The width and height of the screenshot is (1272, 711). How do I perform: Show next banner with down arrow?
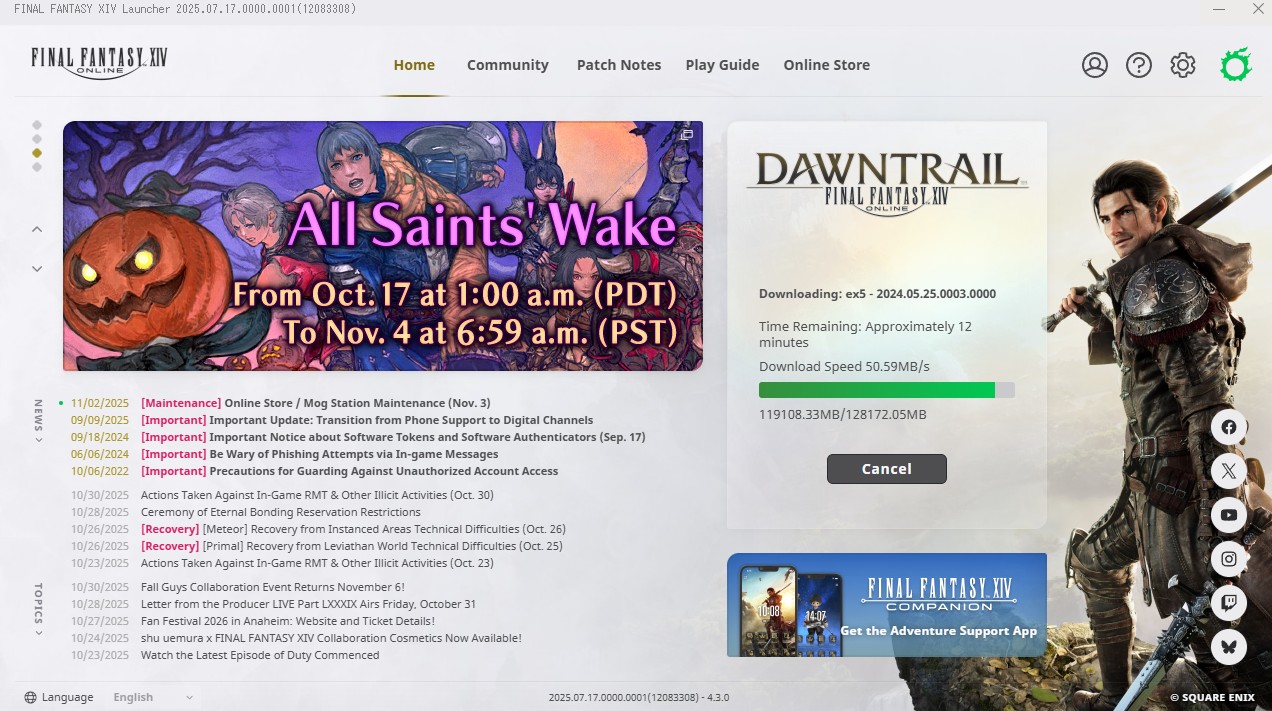point(37,268)
